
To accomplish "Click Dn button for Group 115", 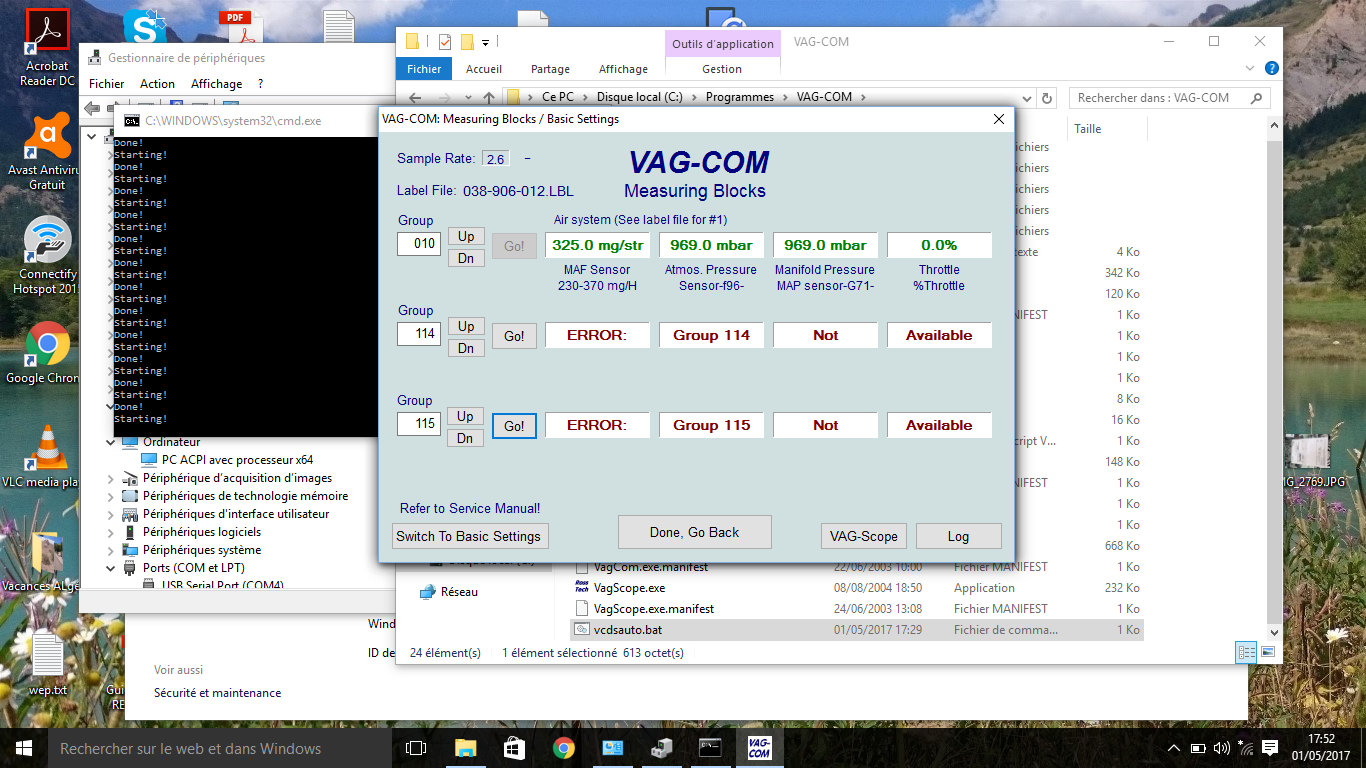I will click(x=466, y=438).
